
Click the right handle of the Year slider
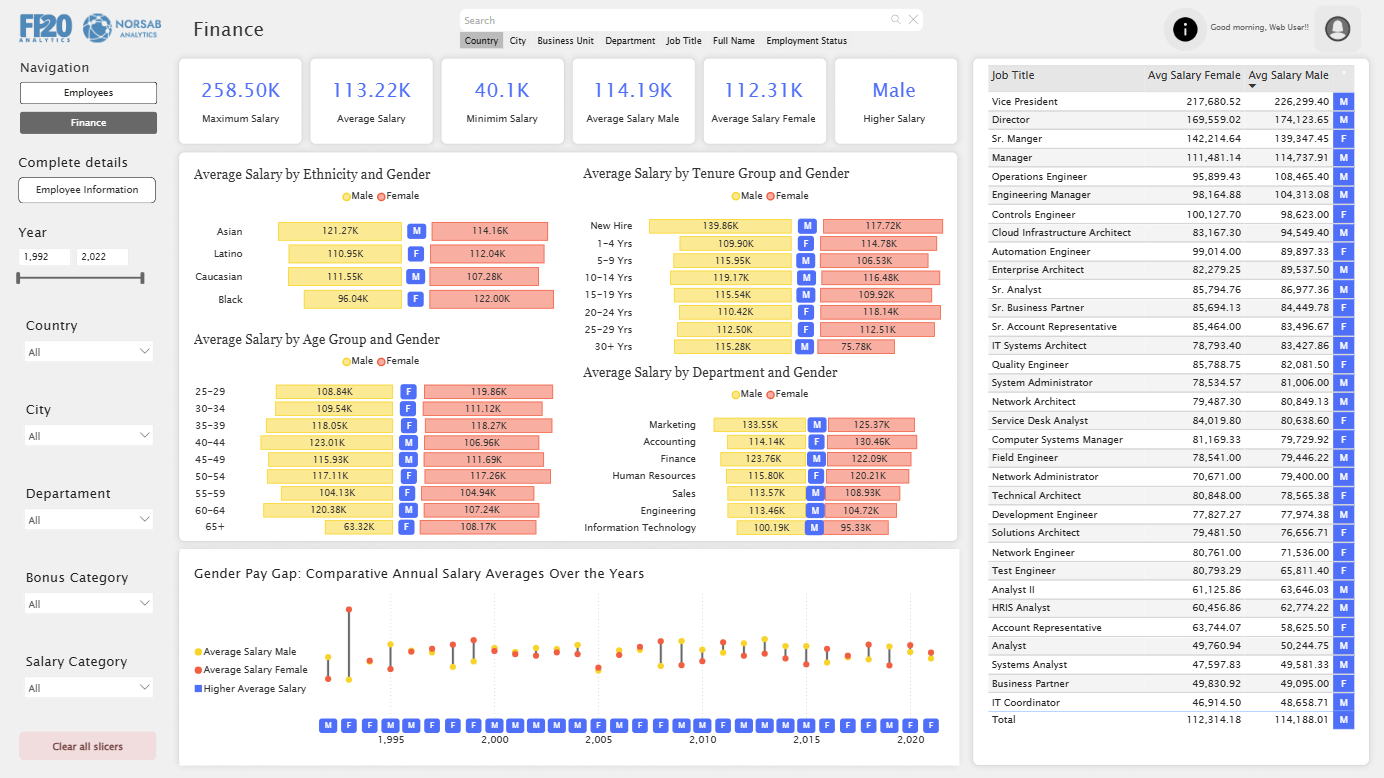pos(143,278)
